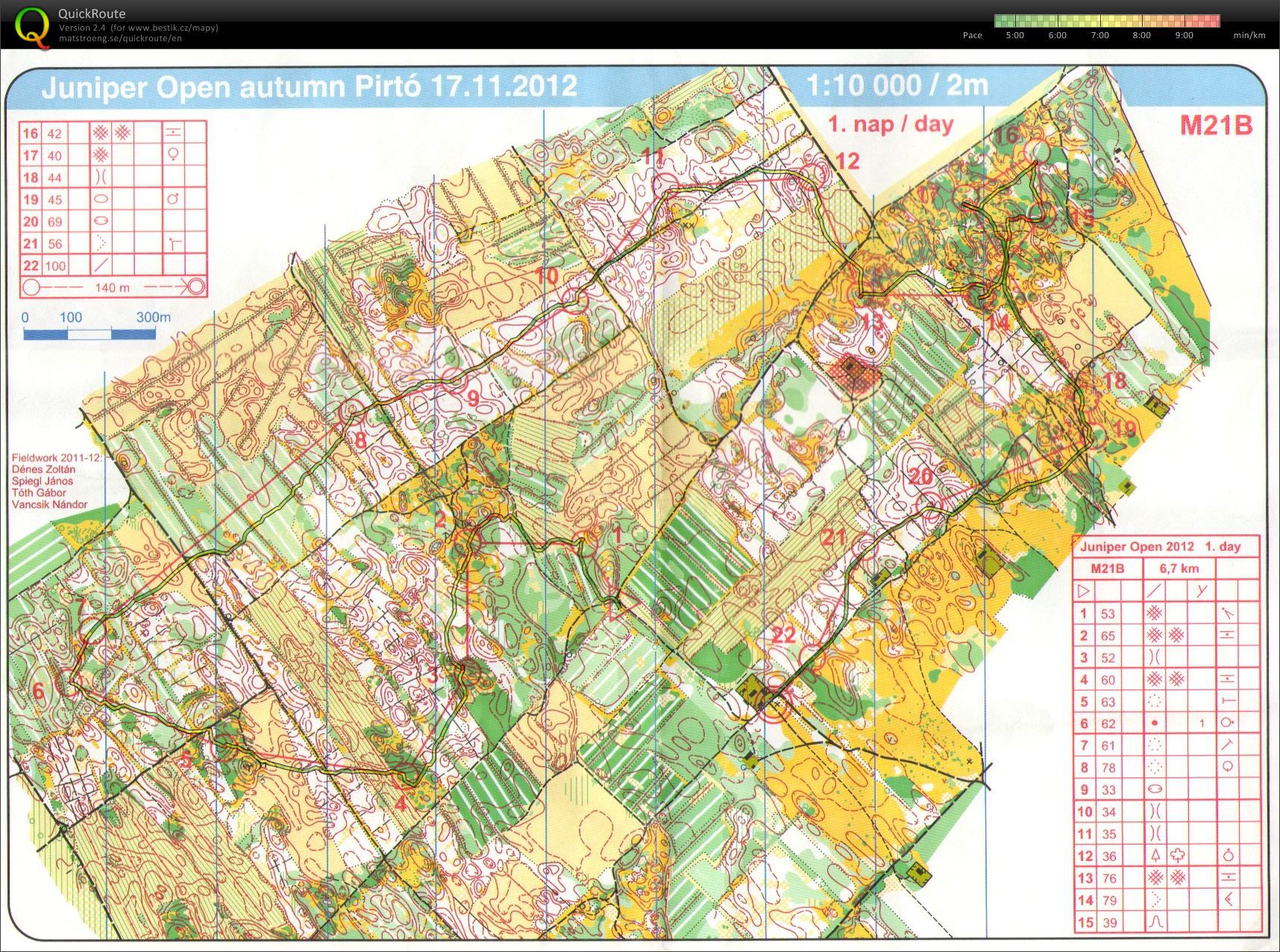This screenshot has width=1280, height=952.
Task: Click the start triangle in description table
Action: [1084, 591]
